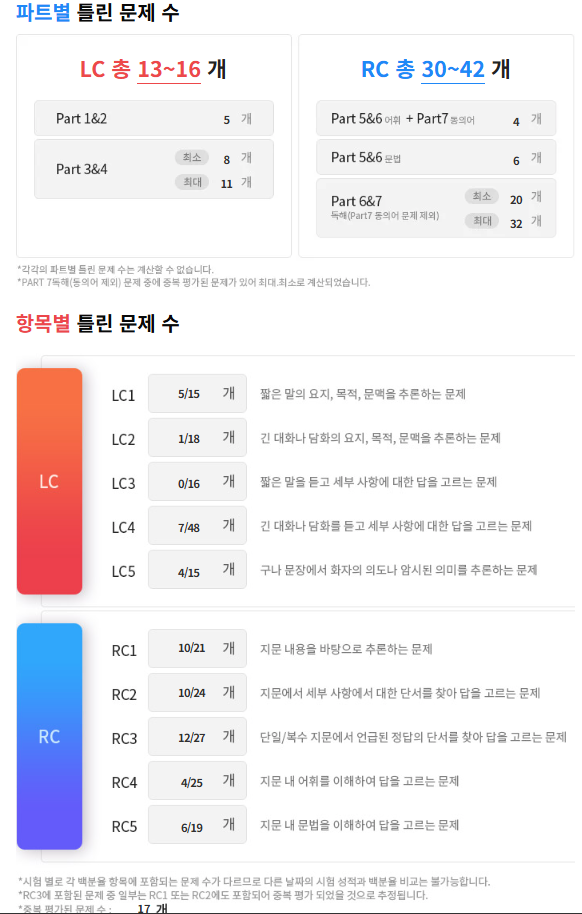Click the "LC 총 13~16 개" title
The height and width of the screenshot is (914, 582).
(153, 69)
